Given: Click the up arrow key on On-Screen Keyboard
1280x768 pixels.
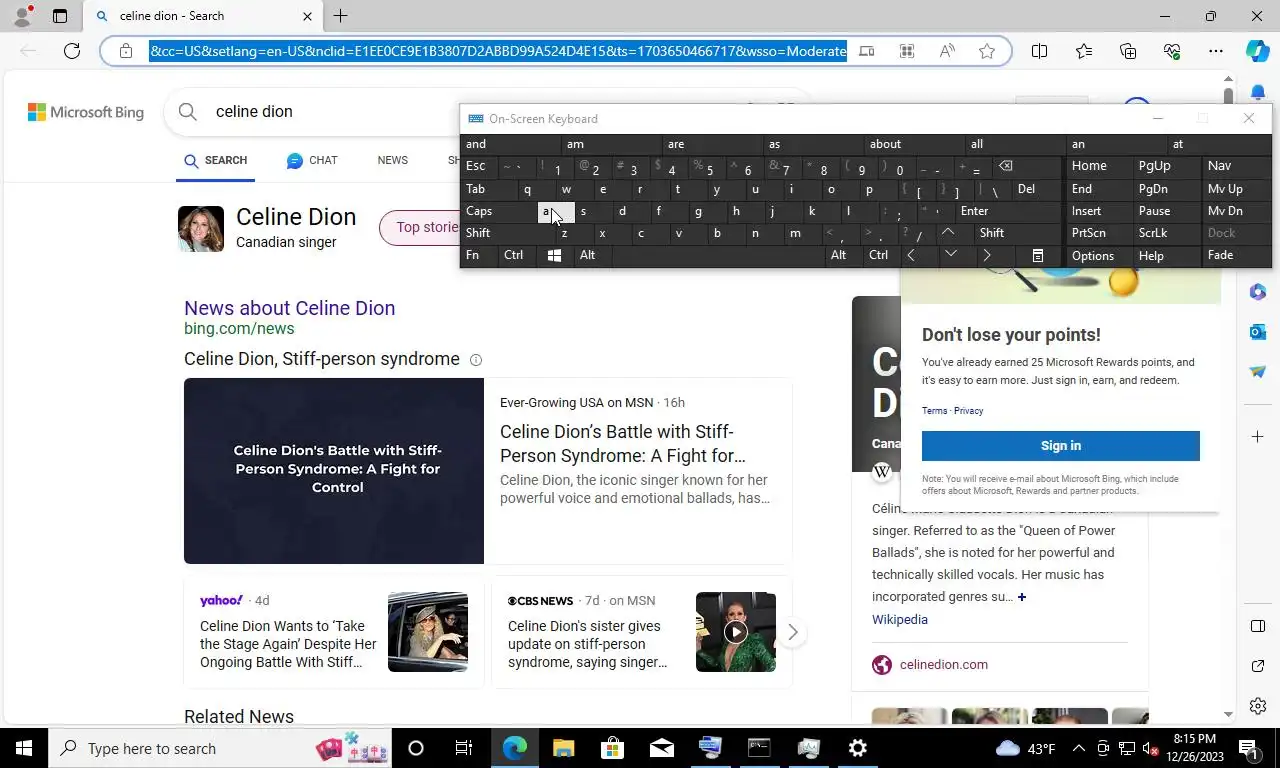Looking at the screenshot, I should (x=948, y=233).
